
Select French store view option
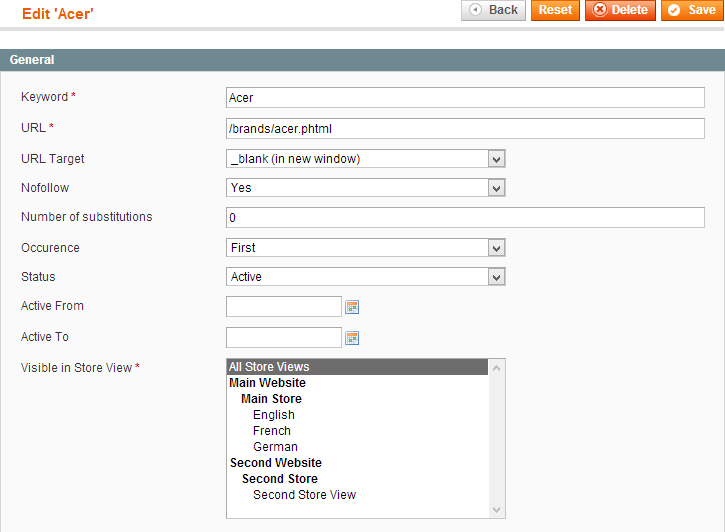(x=272, y=431)
